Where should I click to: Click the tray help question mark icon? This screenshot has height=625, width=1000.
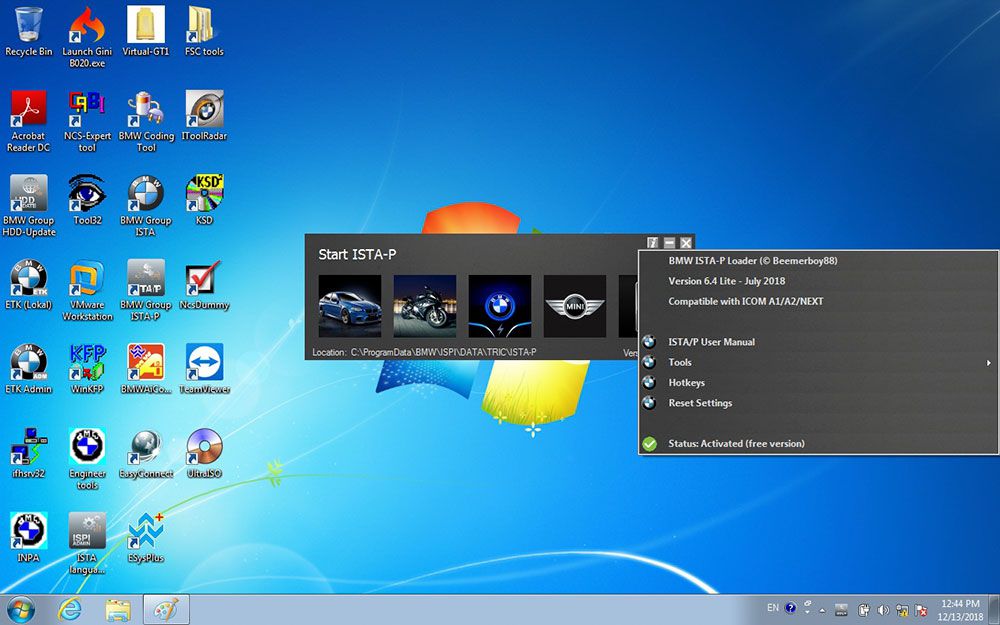pyautogui.click(x=791, y=608)
